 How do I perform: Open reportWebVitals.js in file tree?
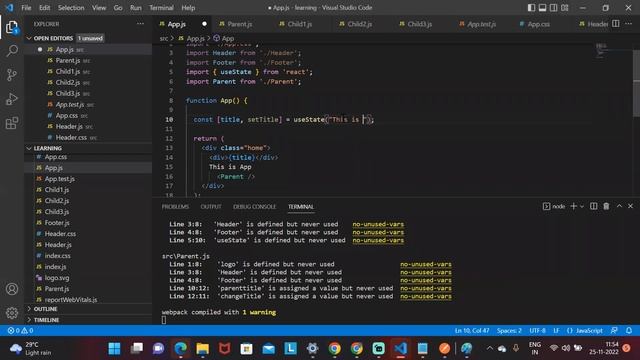click(71, 300)
